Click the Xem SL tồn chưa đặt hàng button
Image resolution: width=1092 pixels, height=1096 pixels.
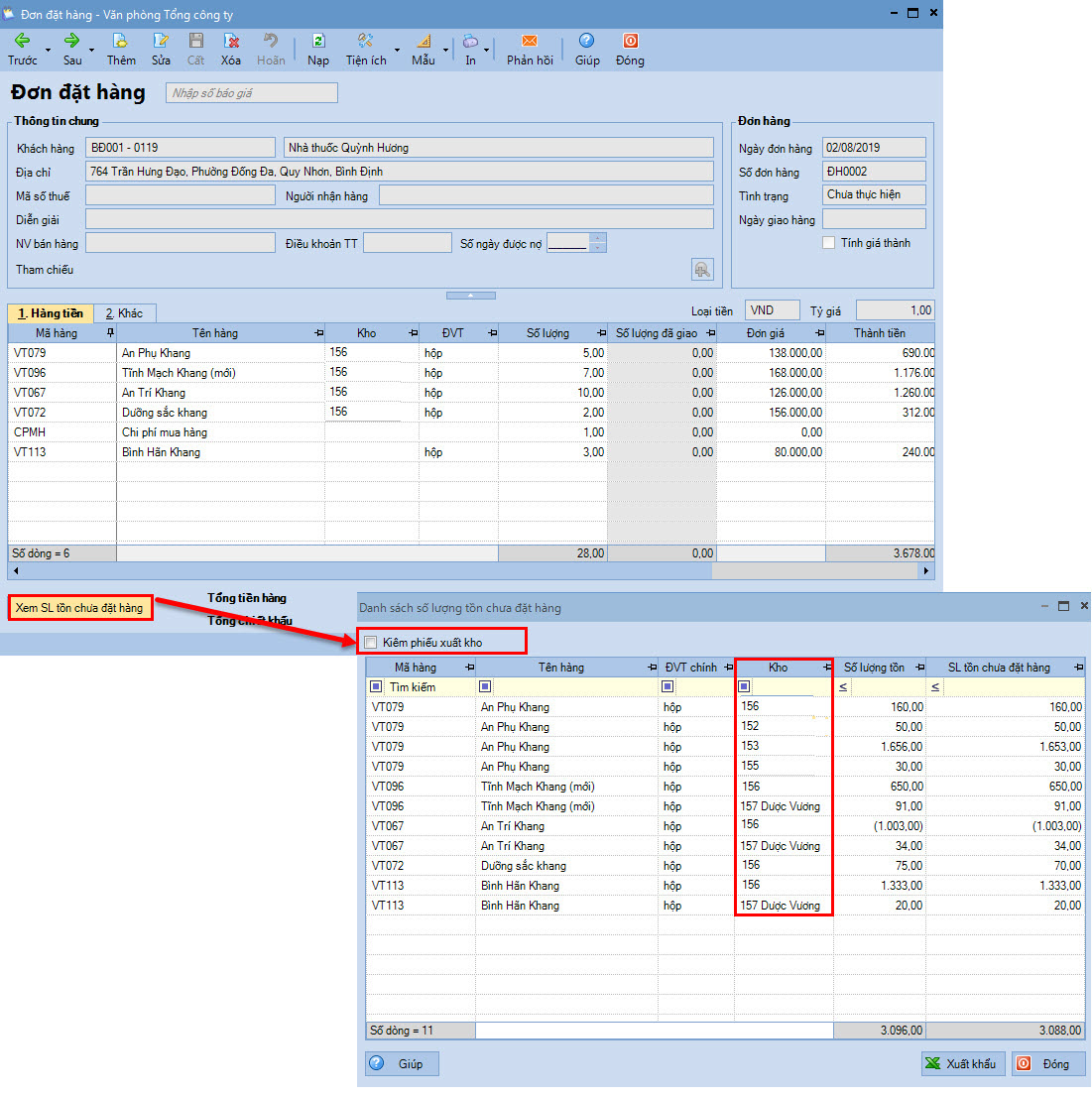(x=80, y=608)
